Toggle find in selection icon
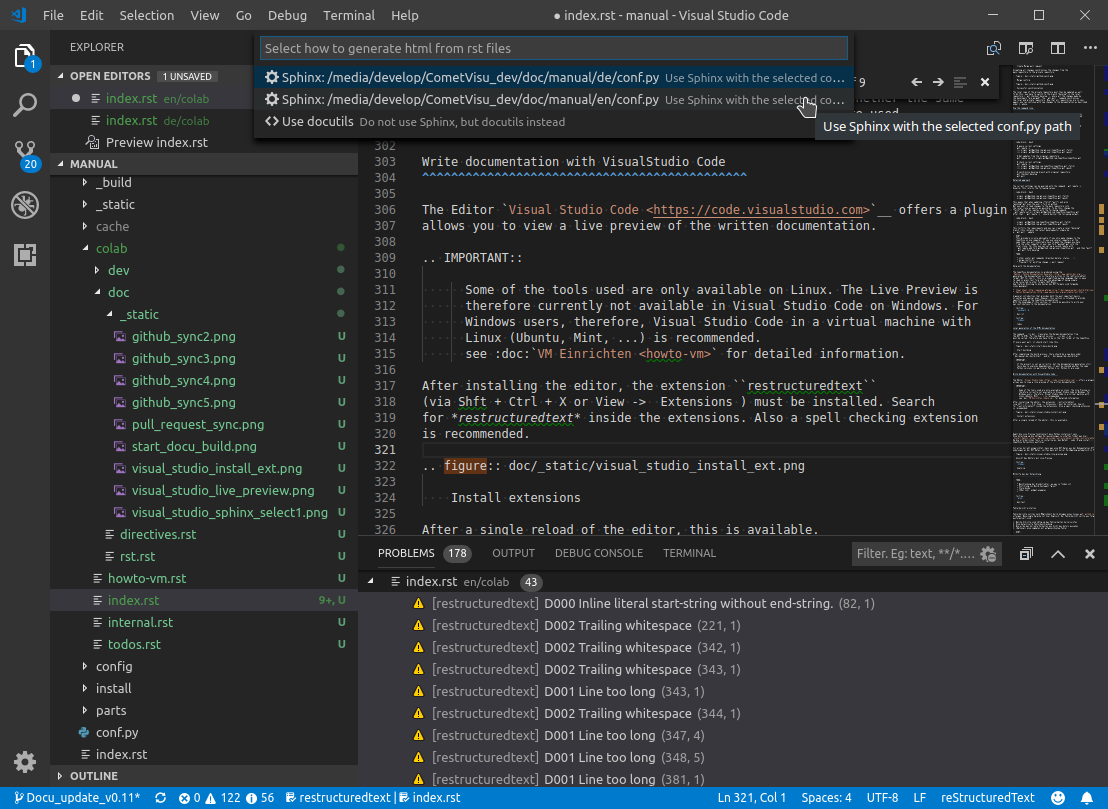 [960, 82]
